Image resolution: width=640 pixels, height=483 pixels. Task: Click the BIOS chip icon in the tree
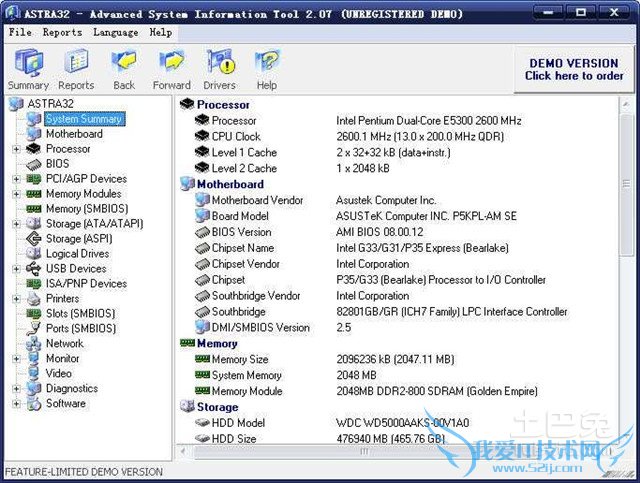[x=33, y=164]
